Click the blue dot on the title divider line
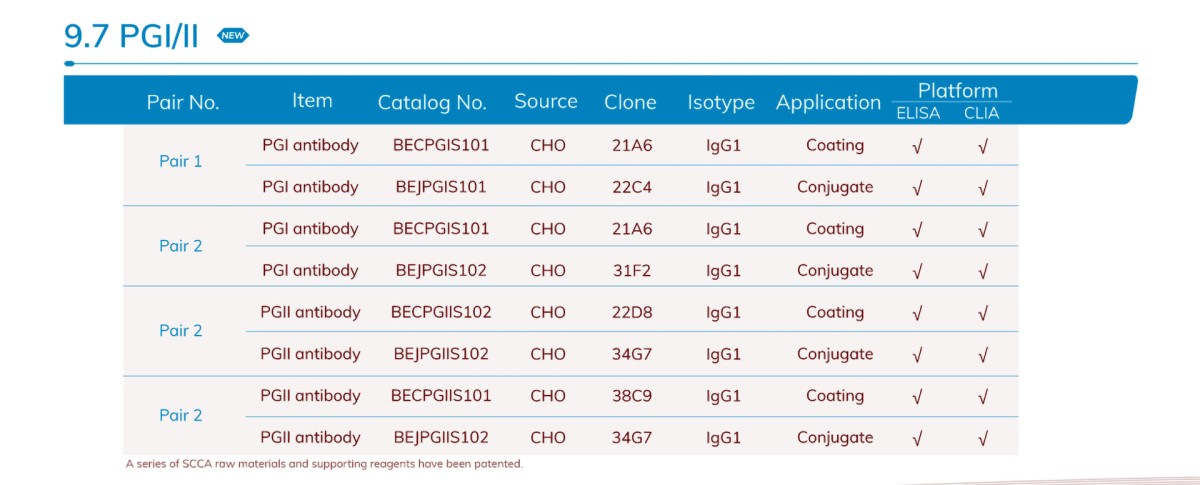The image size is (1200, 485). pyautogui.click(x=69, y=64)
